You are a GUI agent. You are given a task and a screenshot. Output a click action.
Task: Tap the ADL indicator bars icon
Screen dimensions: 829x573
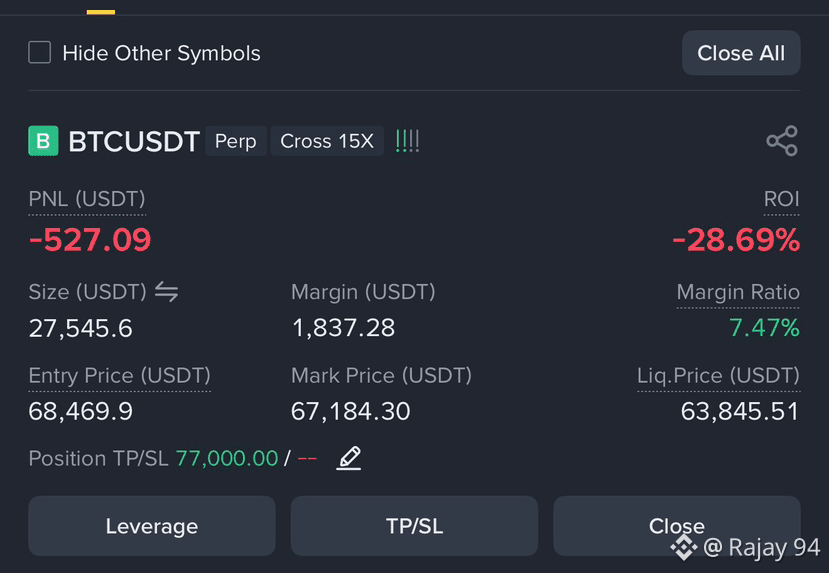pyautogui.click(x=407, y=141)
